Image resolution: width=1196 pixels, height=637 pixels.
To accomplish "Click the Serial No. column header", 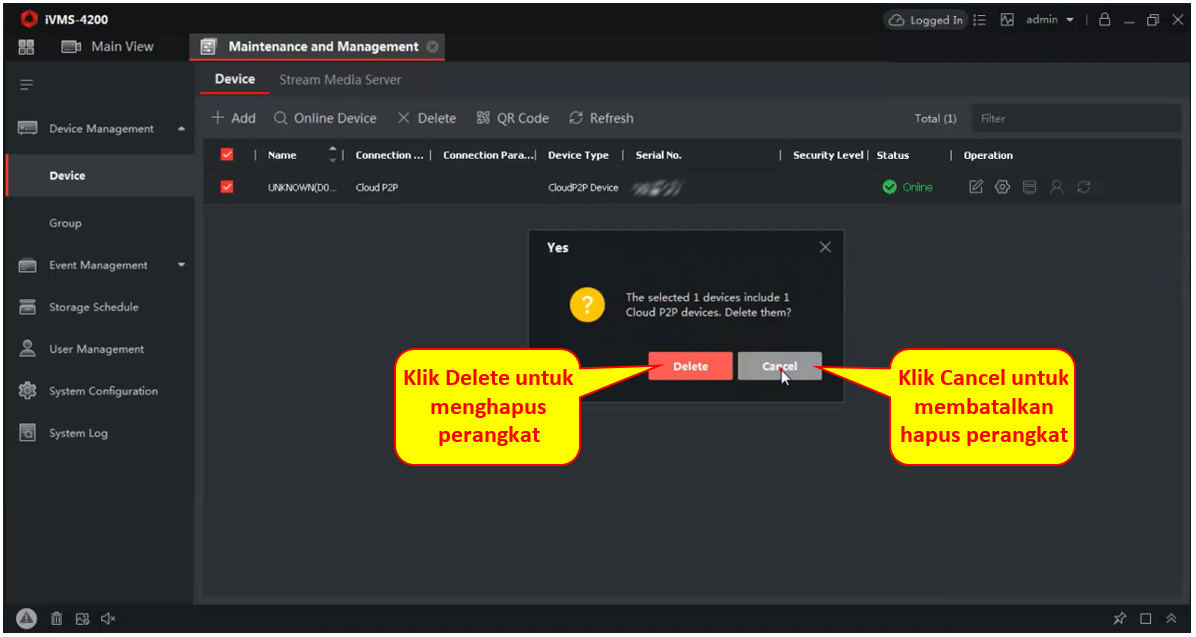I will (658, 155).
